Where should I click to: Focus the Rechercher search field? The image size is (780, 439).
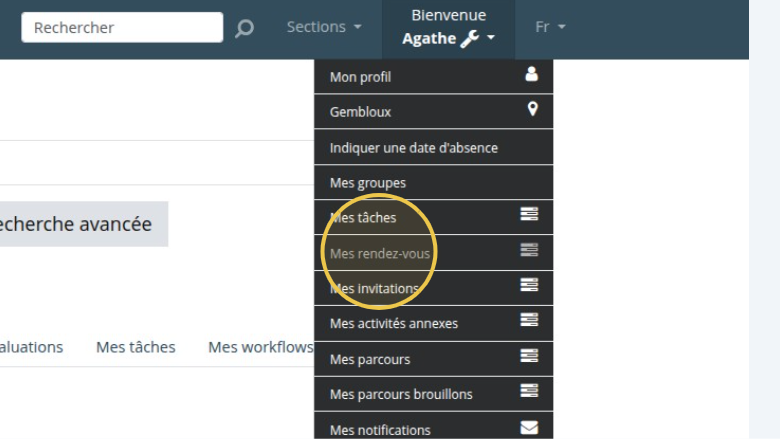122,28
